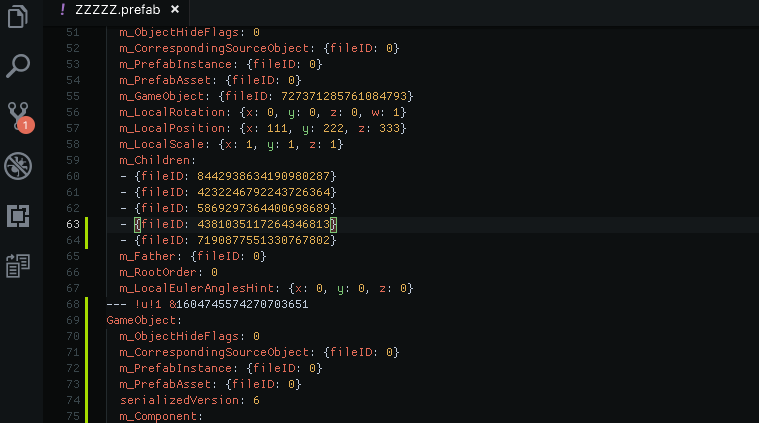
Task: Click the m_Children key
Action: (x=154, y=160)
